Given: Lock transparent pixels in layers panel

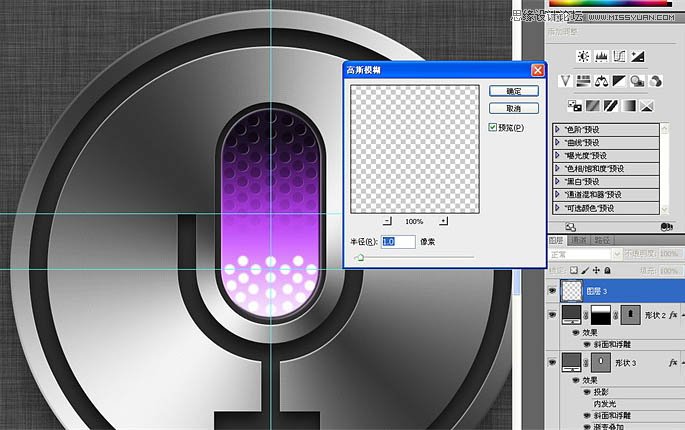Looking at the screenshot, I should pos(574,270).
